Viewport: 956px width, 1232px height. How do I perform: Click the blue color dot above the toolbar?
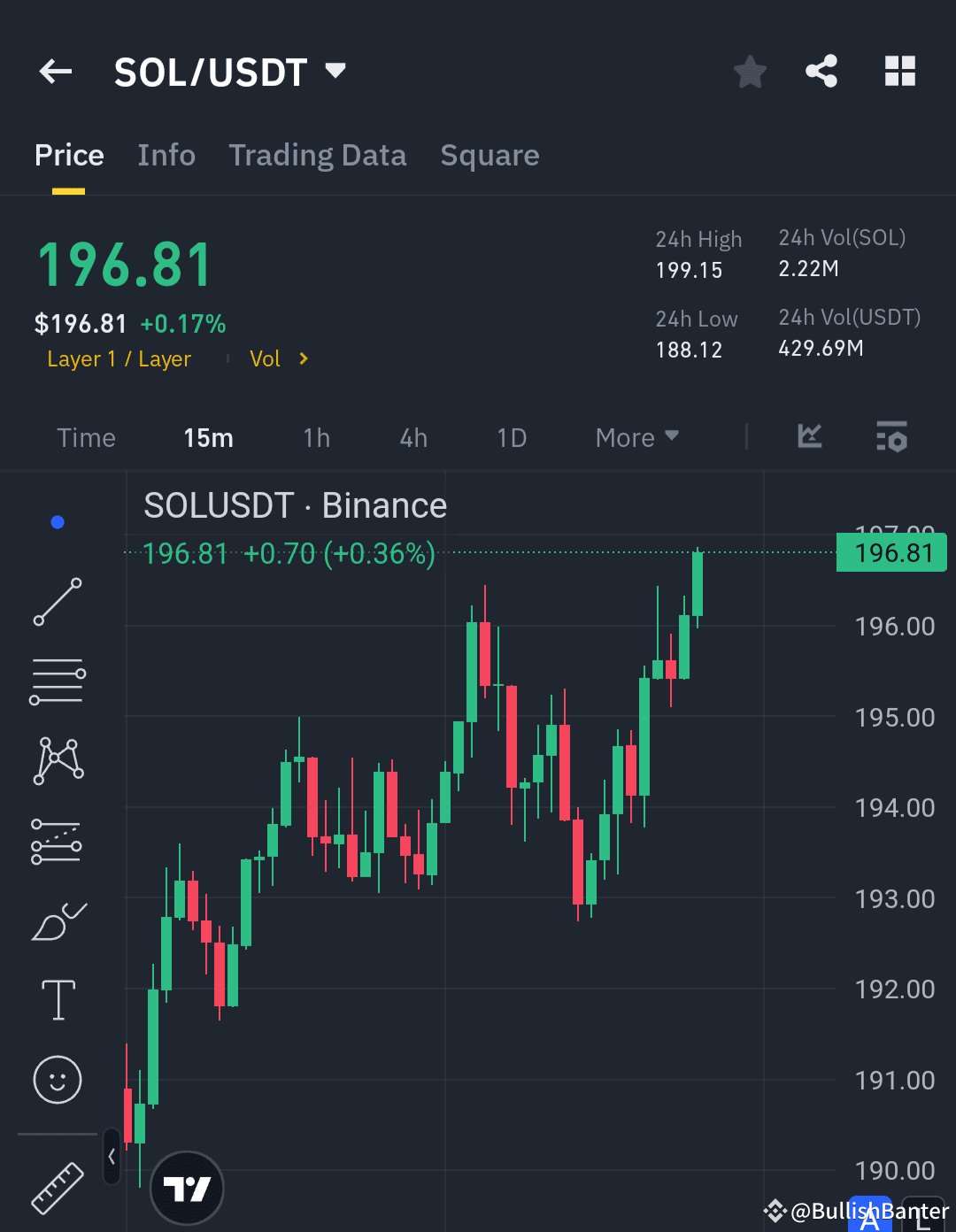pos(58,521)
